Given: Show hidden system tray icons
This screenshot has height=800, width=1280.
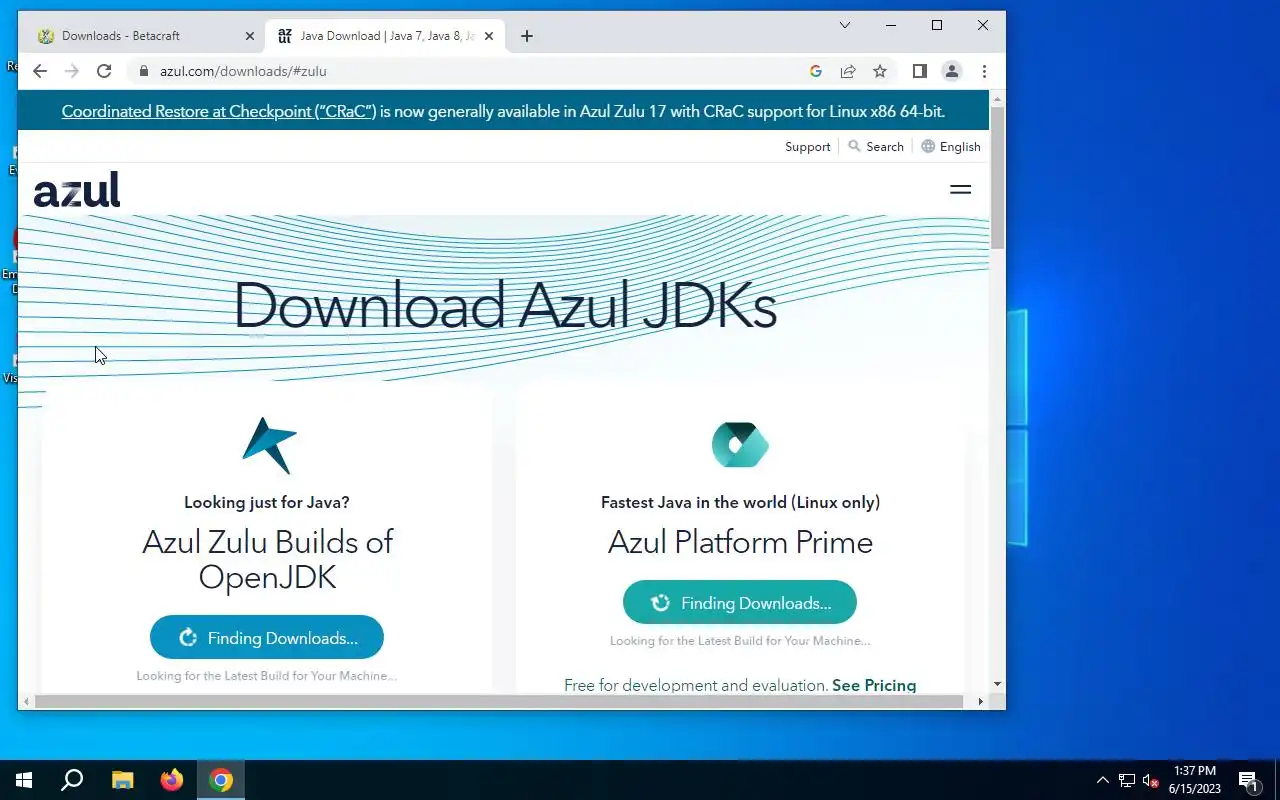Looking at the screenshot, I should click(x=1103, y=780).
